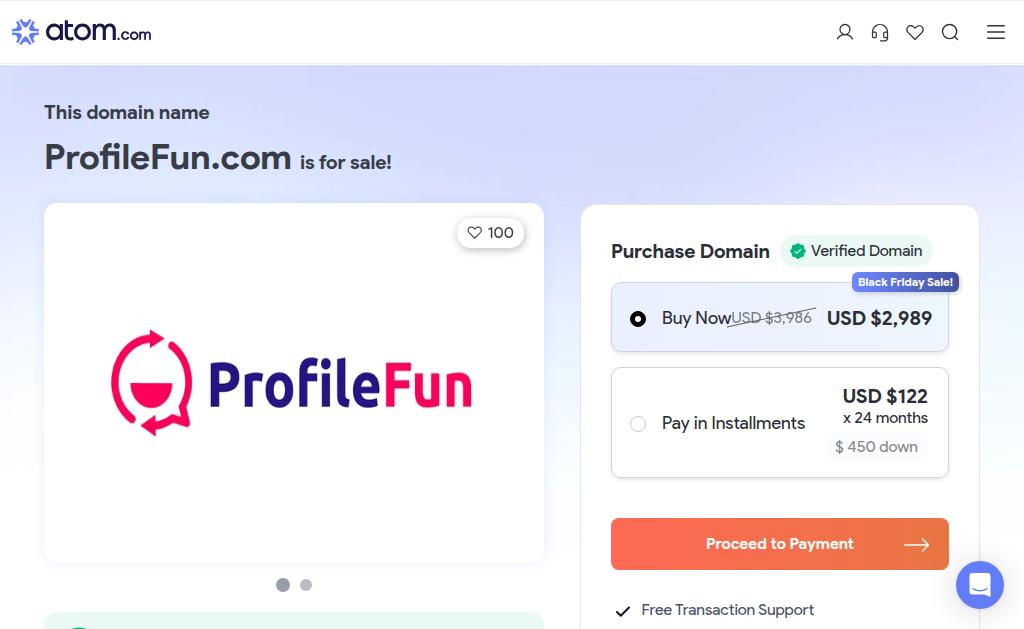Select the Buy Now radio option

(x=638, y=319)
